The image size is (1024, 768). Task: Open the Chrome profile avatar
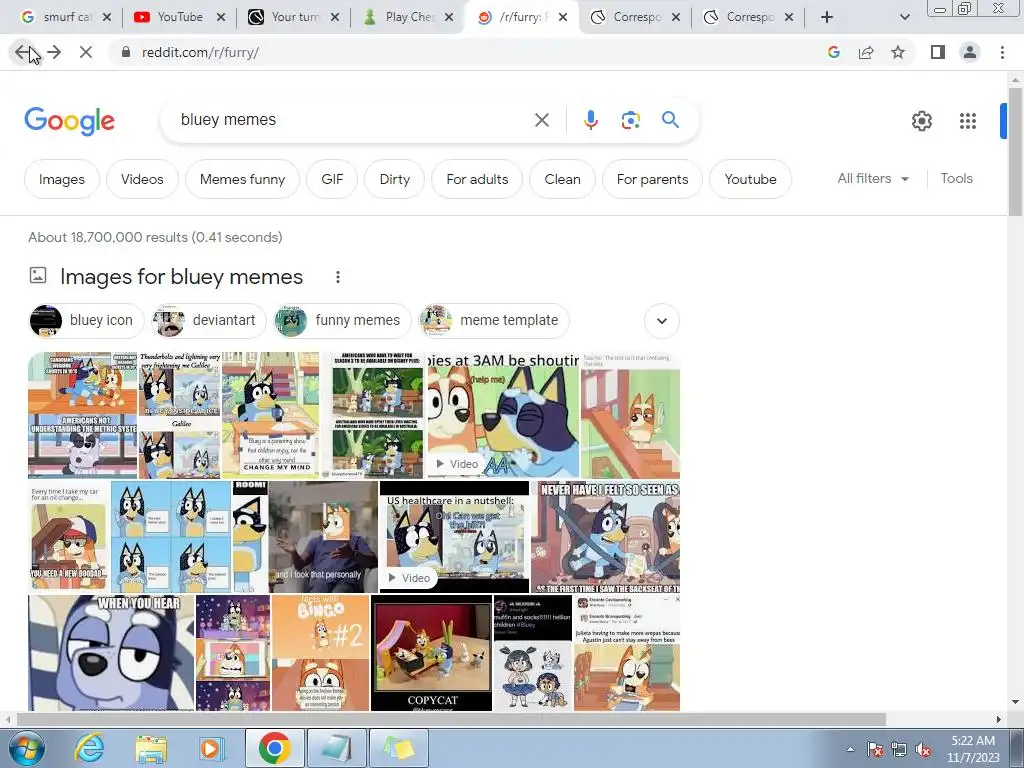click(x=970, y=52)
